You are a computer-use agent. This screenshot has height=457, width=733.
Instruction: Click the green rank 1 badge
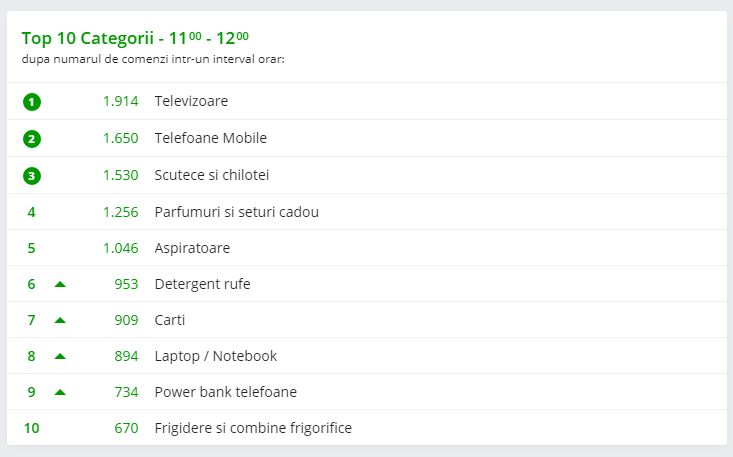[x=32, y=102]
